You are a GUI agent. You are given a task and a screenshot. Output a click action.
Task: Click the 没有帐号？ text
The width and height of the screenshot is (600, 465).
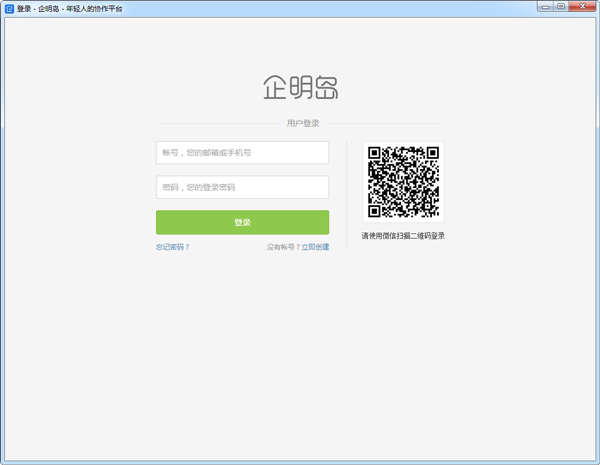pyautogui.click(x=283, y=247)
